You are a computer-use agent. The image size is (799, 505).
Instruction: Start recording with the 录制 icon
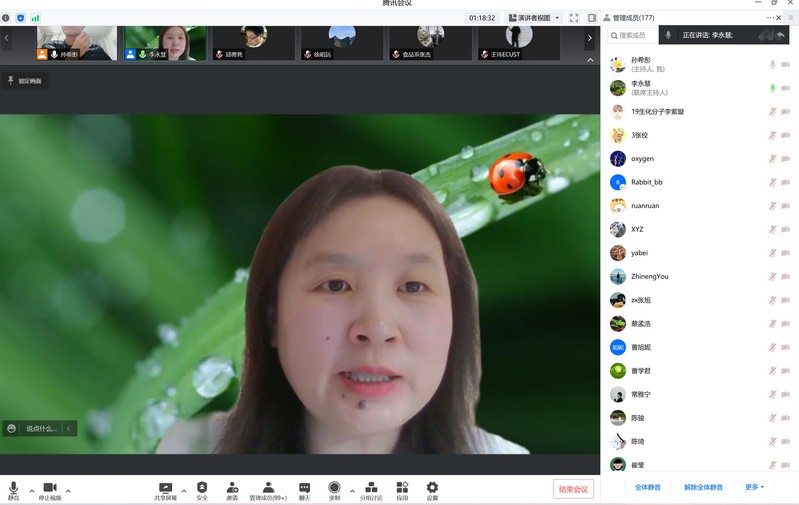pos(334,488)
